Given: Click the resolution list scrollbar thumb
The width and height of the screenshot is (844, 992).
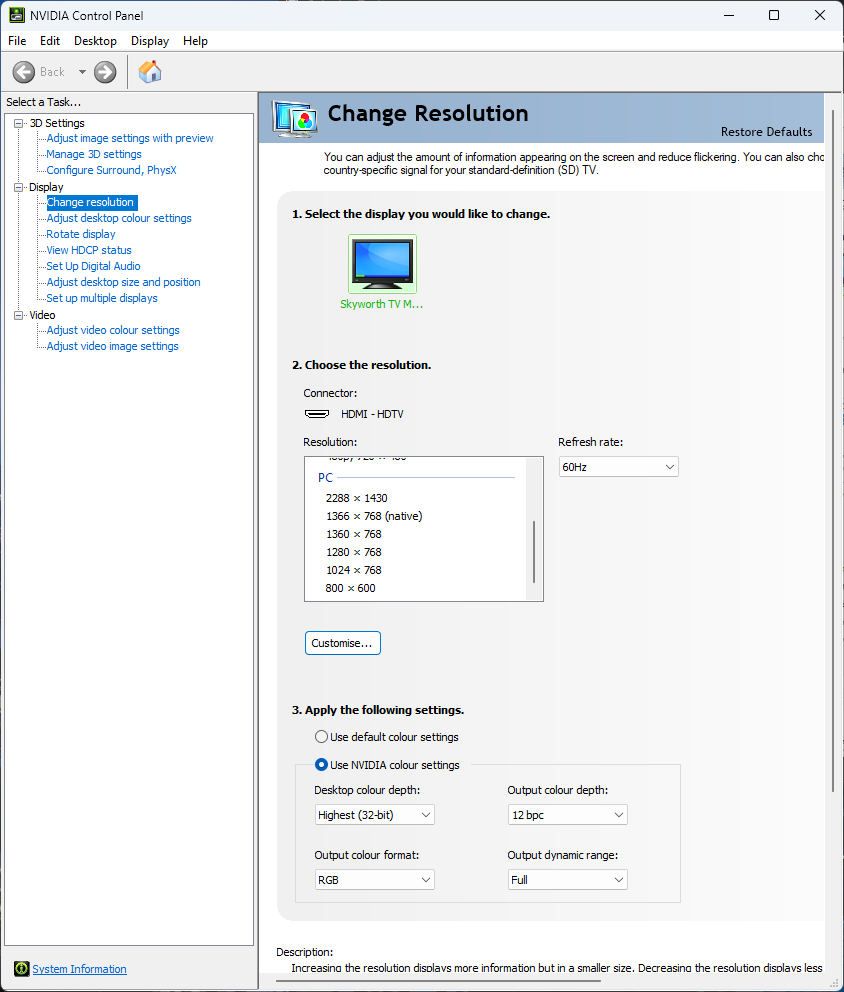Looking at the screenshot, I should [534, 552].
